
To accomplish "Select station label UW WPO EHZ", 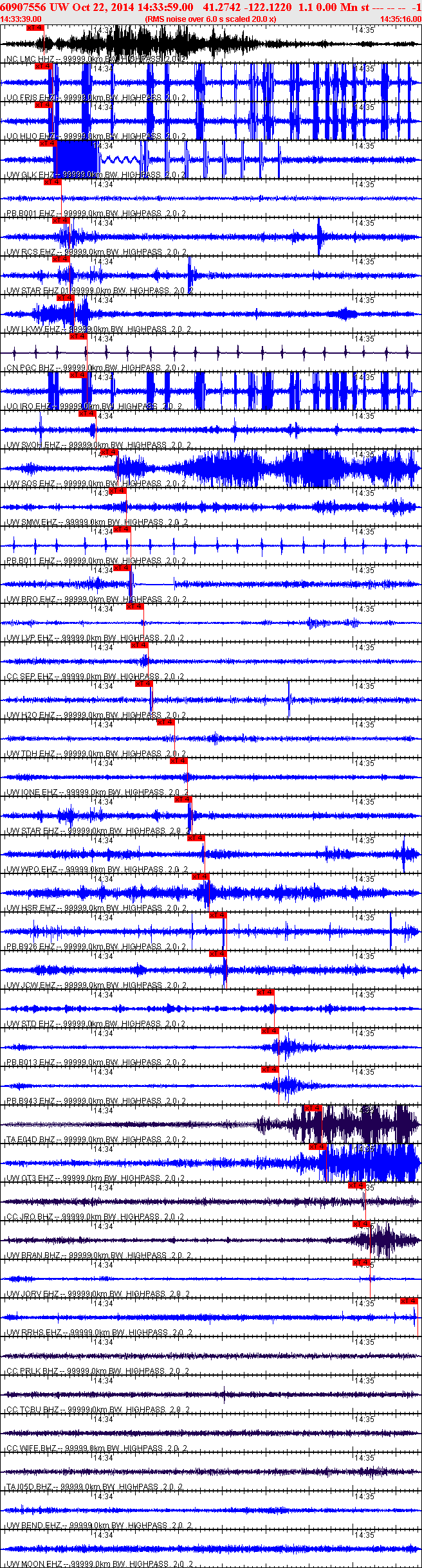I will coord(31,870).
